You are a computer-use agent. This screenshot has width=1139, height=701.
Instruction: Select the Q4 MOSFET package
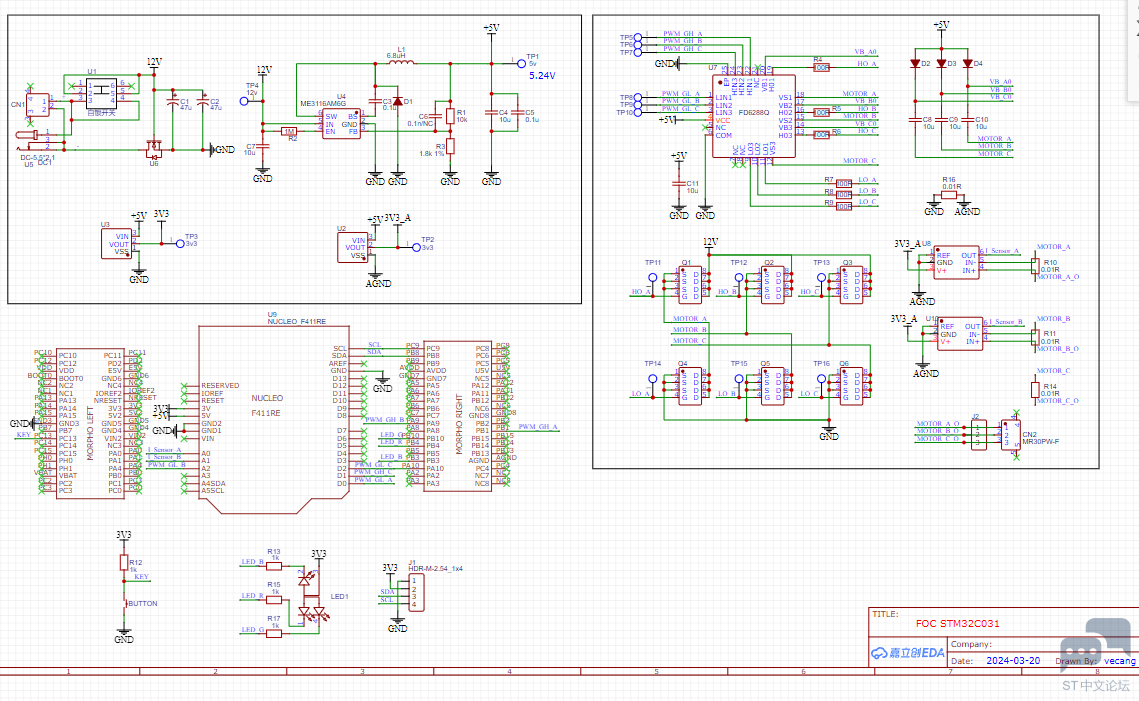point(690,386)
